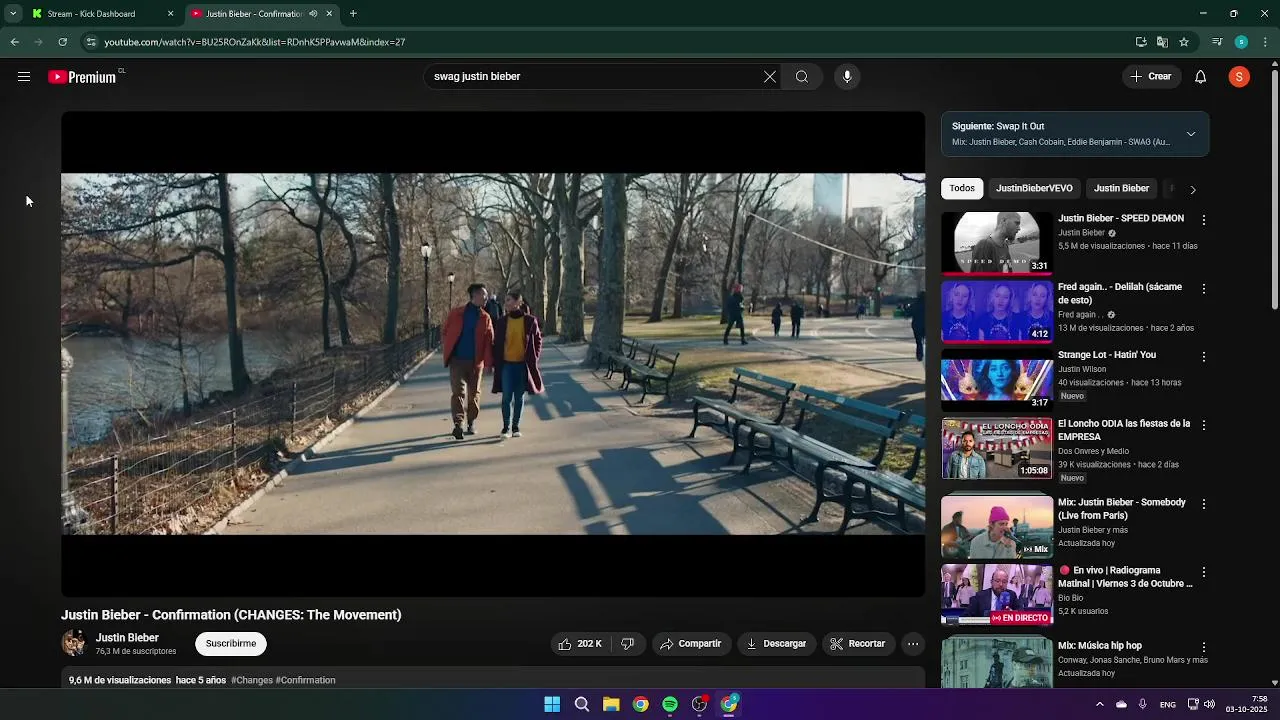Click the video player to pause
This screenshot has width=1280, height=720.
[493, 354]
